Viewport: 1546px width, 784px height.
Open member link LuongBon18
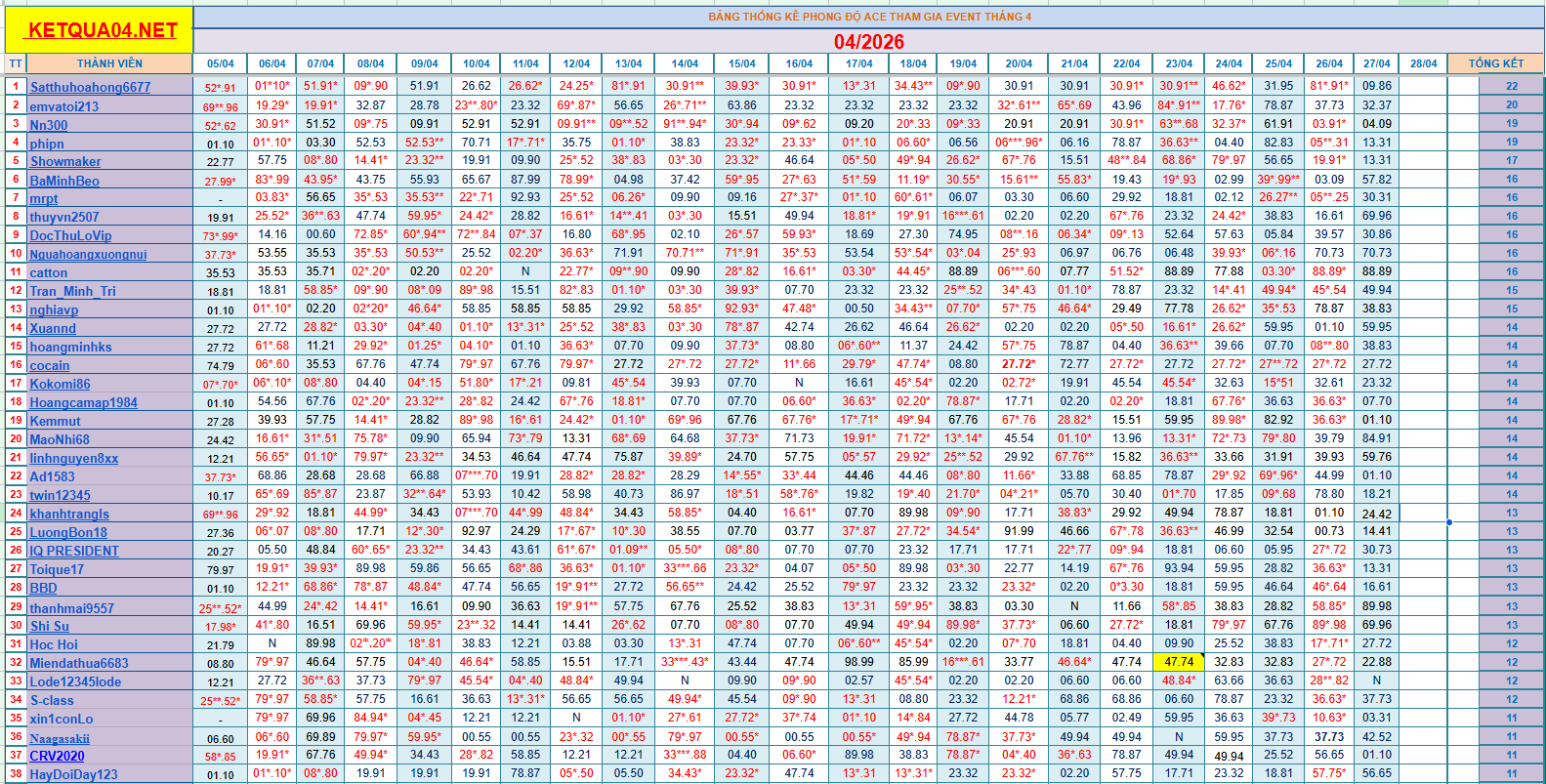click(x=68, y=532)
